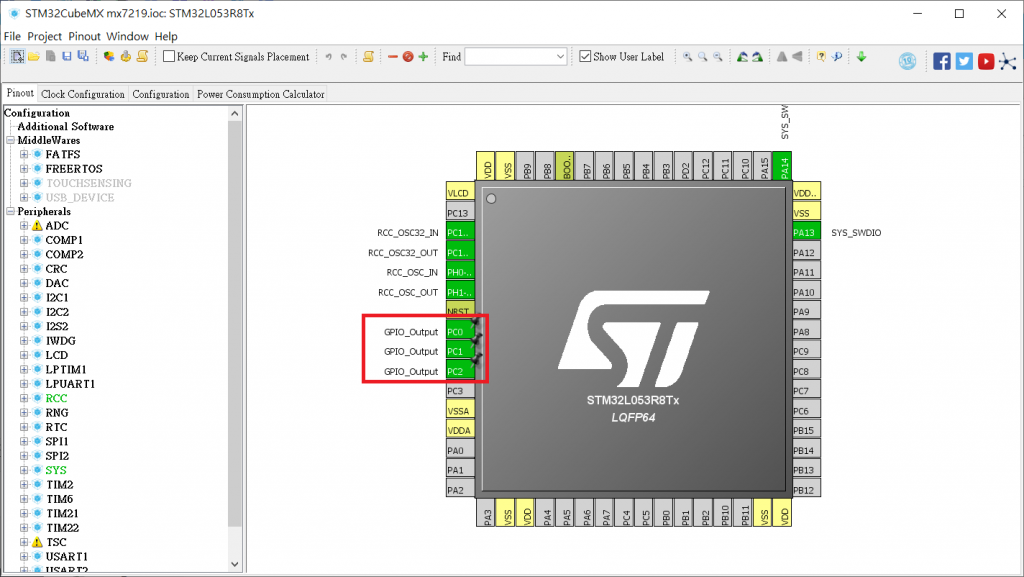Screen dimensions: 1024x577
Task: Open the Load Project folder icon
Action: (34, 57)
